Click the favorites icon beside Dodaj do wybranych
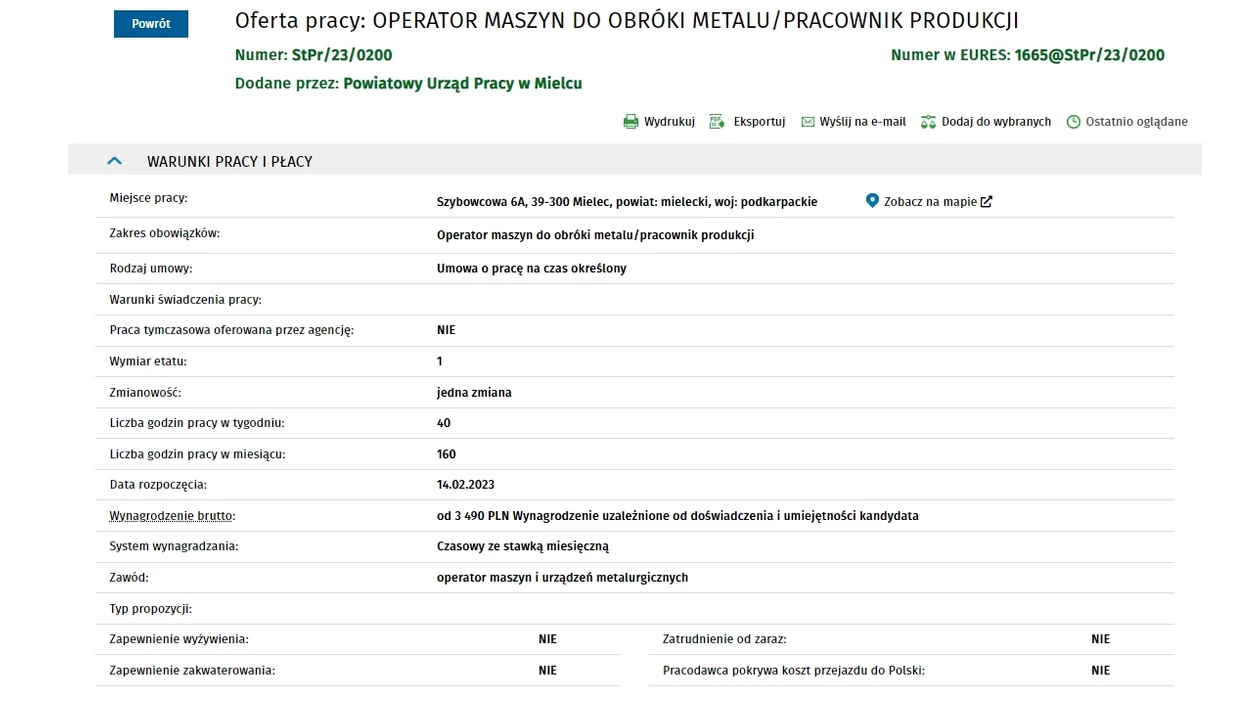1260x719 pixels. (928, 122)
